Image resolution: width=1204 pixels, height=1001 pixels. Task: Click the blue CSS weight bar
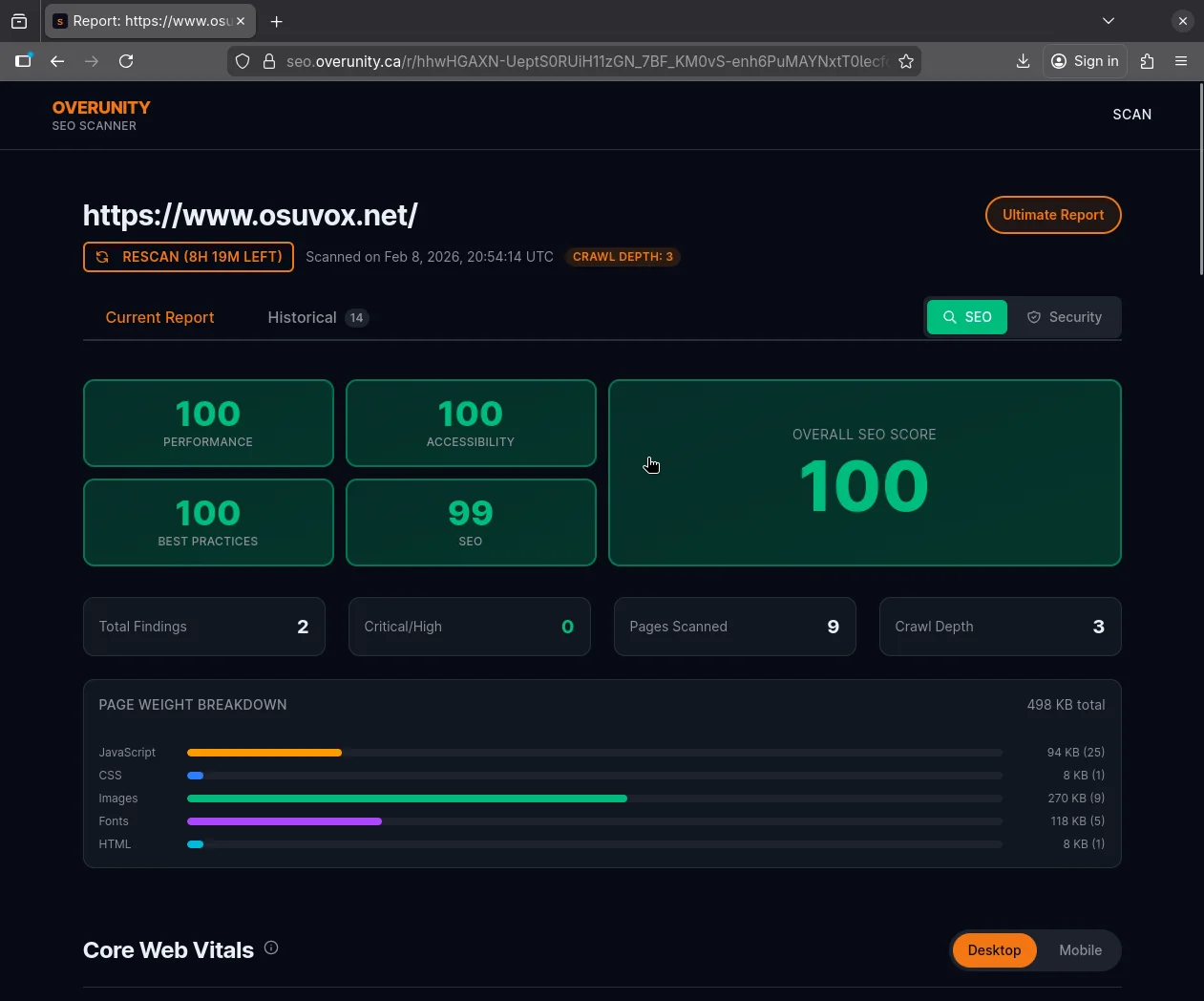195,776
